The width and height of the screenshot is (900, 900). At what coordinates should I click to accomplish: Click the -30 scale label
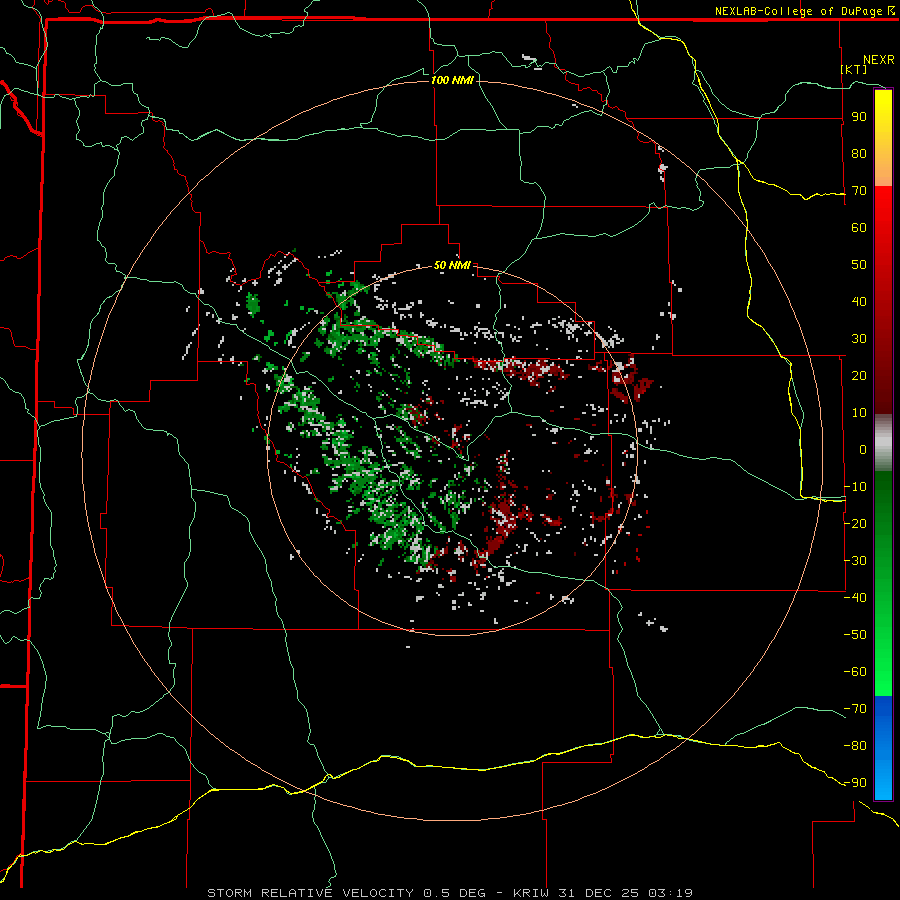click(x=855, y=561)
